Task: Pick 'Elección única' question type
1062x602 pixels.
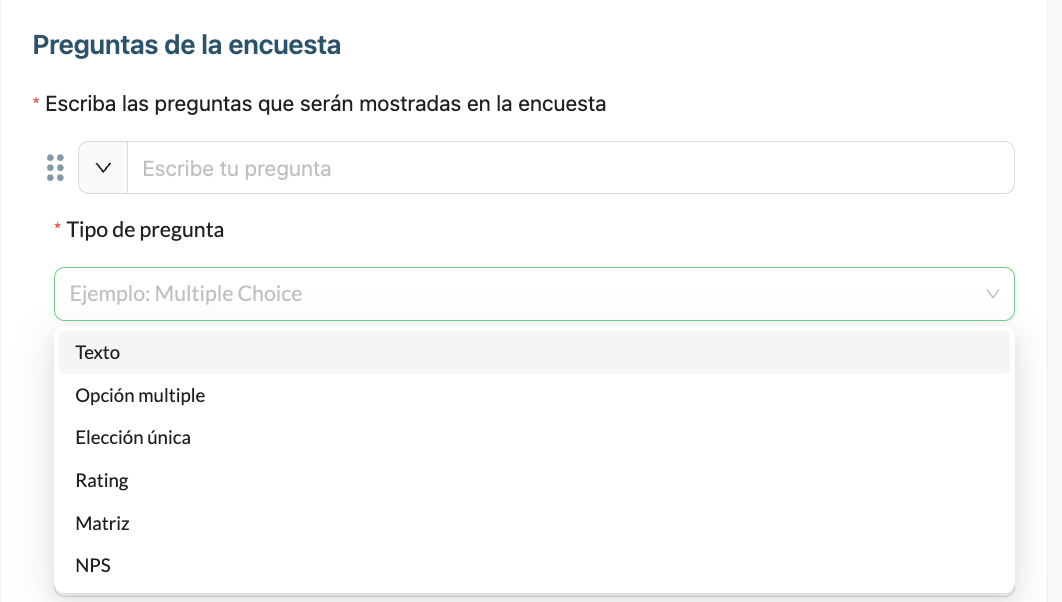Action: coord(534,438)
